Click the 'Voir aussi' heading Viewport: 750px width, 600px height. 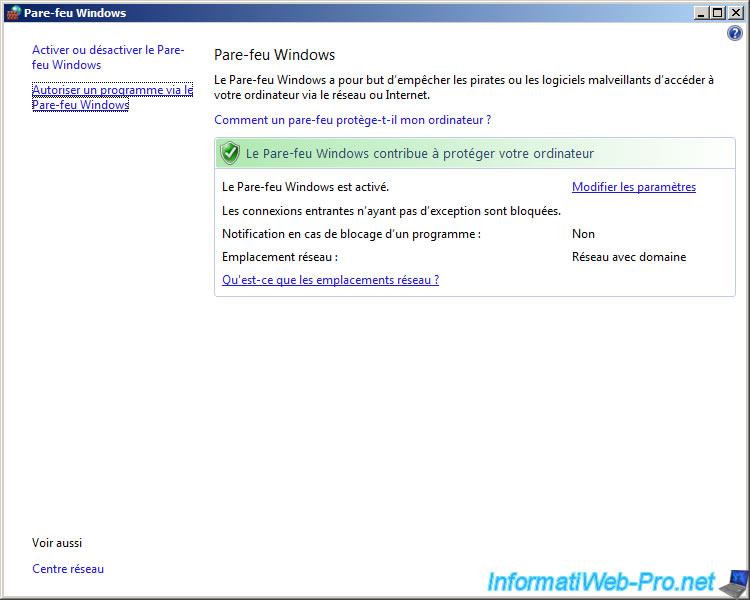point(57,543)
